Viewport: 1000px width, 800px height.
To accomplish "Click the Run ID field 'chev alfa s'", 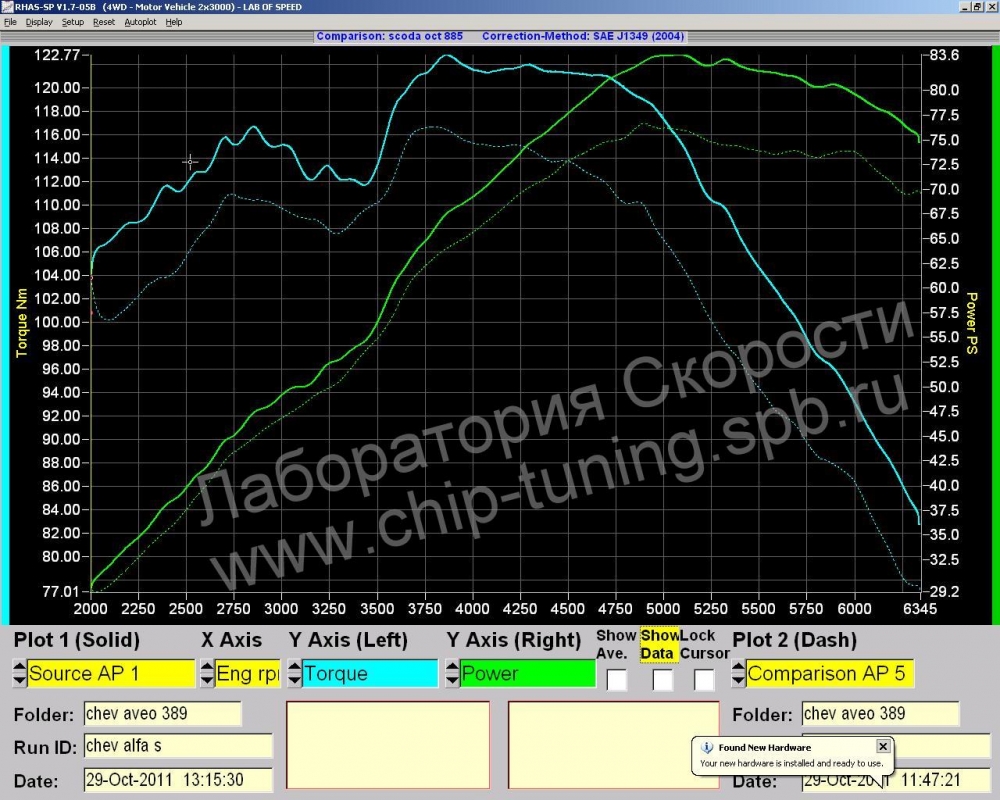I will coord(178,746).
